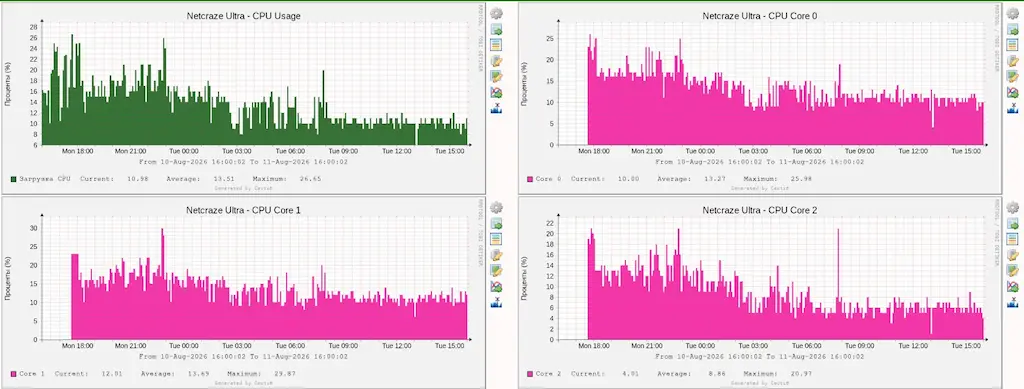1024x389 pixels.
Task: Click lower pencil edit icon beside CPU Core 0 graph
Action: pyautogui.click(x=1013, y=76)
